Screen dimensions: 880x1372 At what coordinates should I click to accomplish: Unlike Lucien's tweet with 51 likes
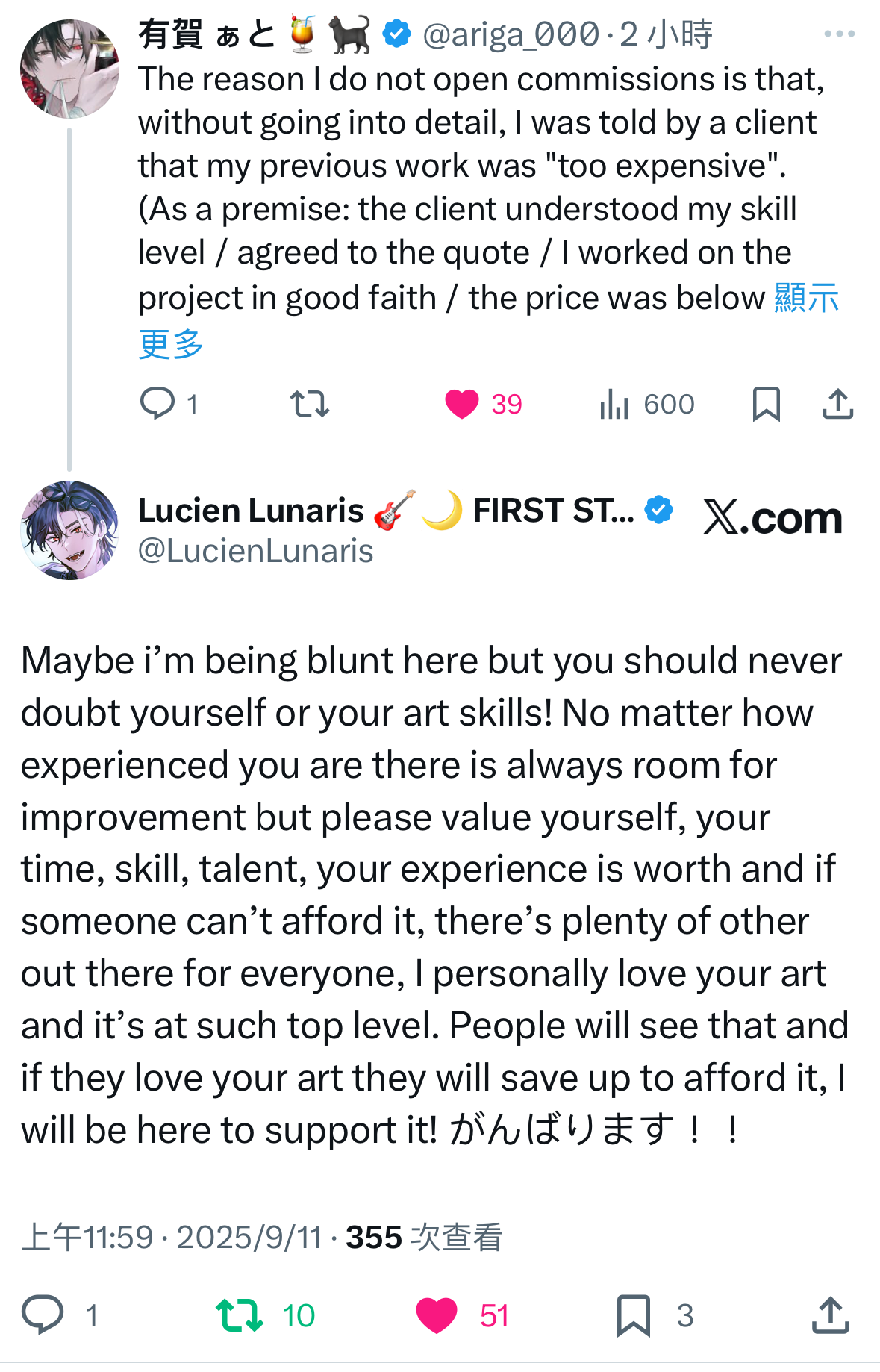[x=437, y=1315]
